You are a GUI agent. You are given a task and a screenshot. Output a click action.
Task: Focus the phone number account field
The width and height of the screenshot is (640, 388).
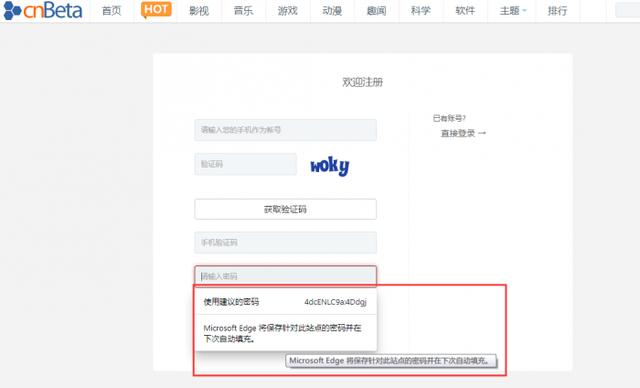click(285, 130)
